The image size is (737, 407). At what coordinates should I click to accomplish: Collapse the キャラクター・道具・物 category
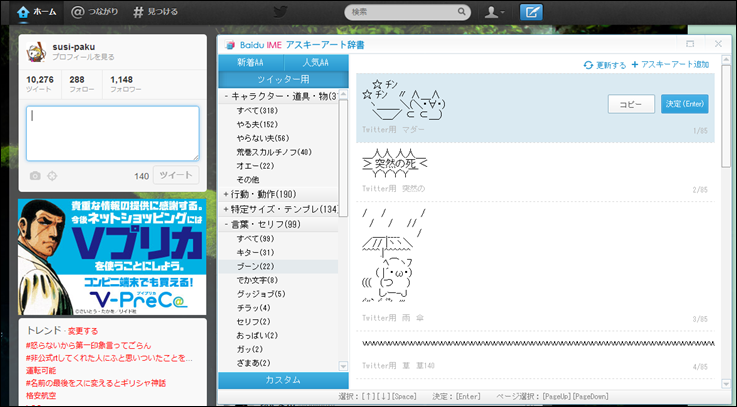pos(226,96)
